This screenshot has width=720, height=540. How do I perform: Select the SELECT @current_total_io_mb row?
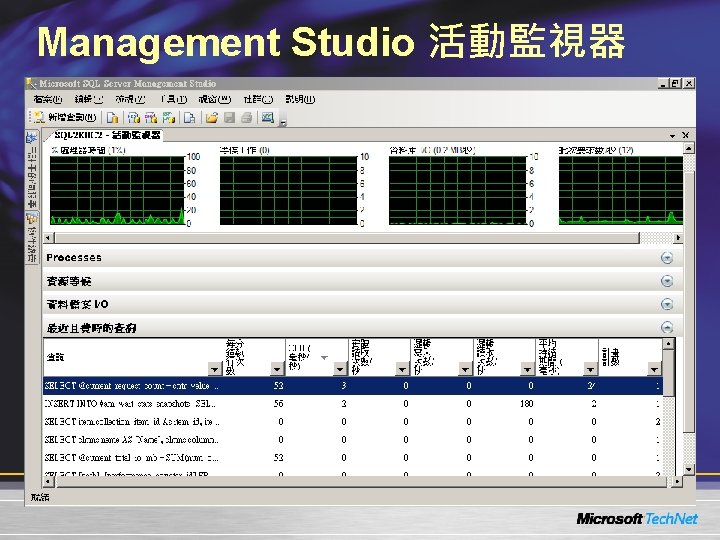pyautogui.click(x=353, y=457)
